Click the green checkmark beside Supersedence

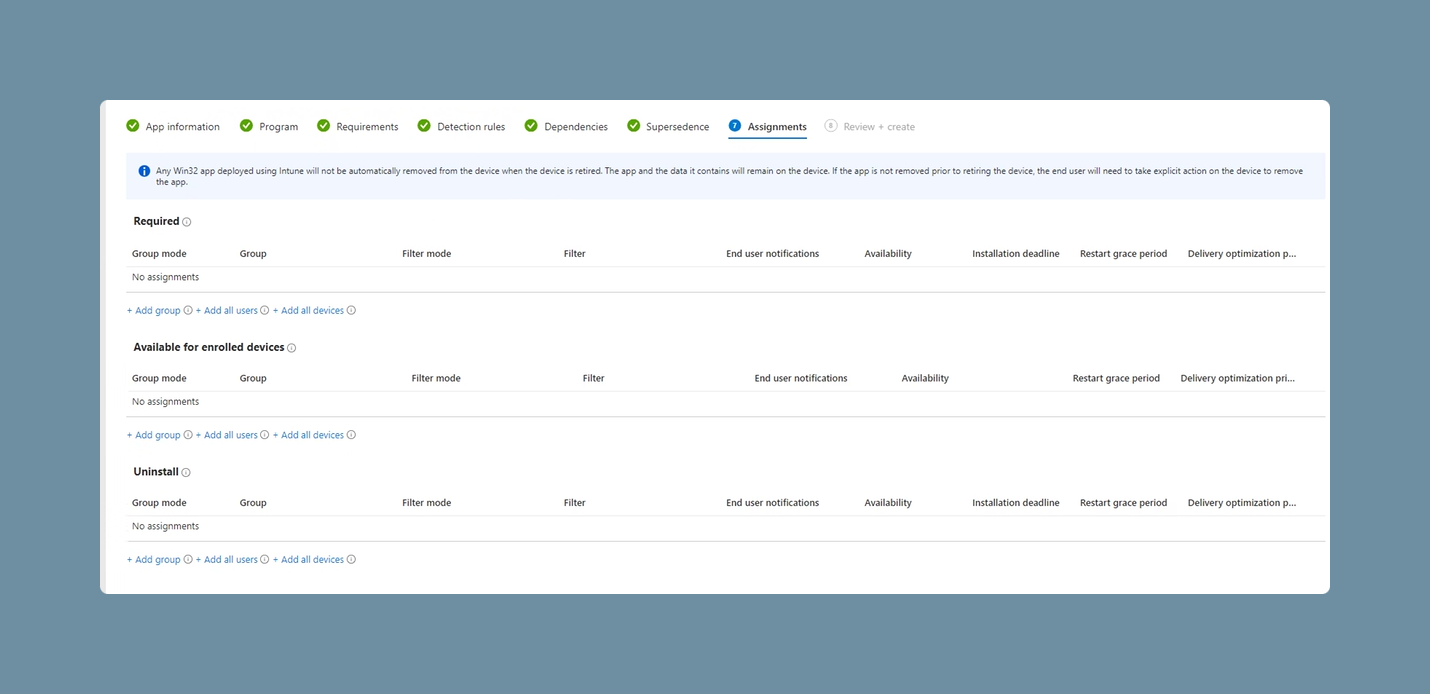(x=634, y=126)
